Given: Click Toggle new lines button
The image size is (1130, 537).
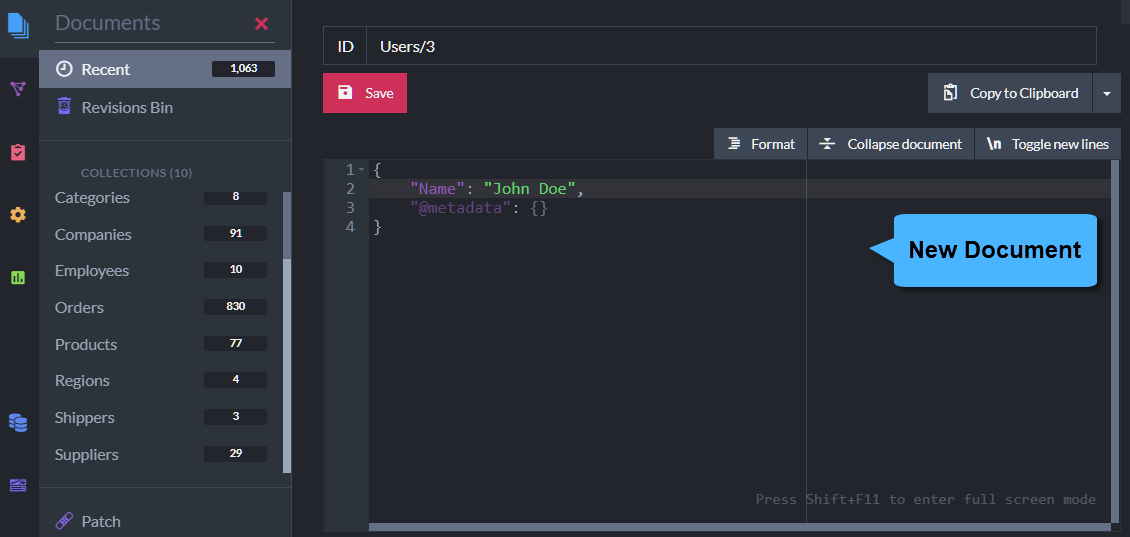Looking at the screenshot, I should click(1048, 143).
